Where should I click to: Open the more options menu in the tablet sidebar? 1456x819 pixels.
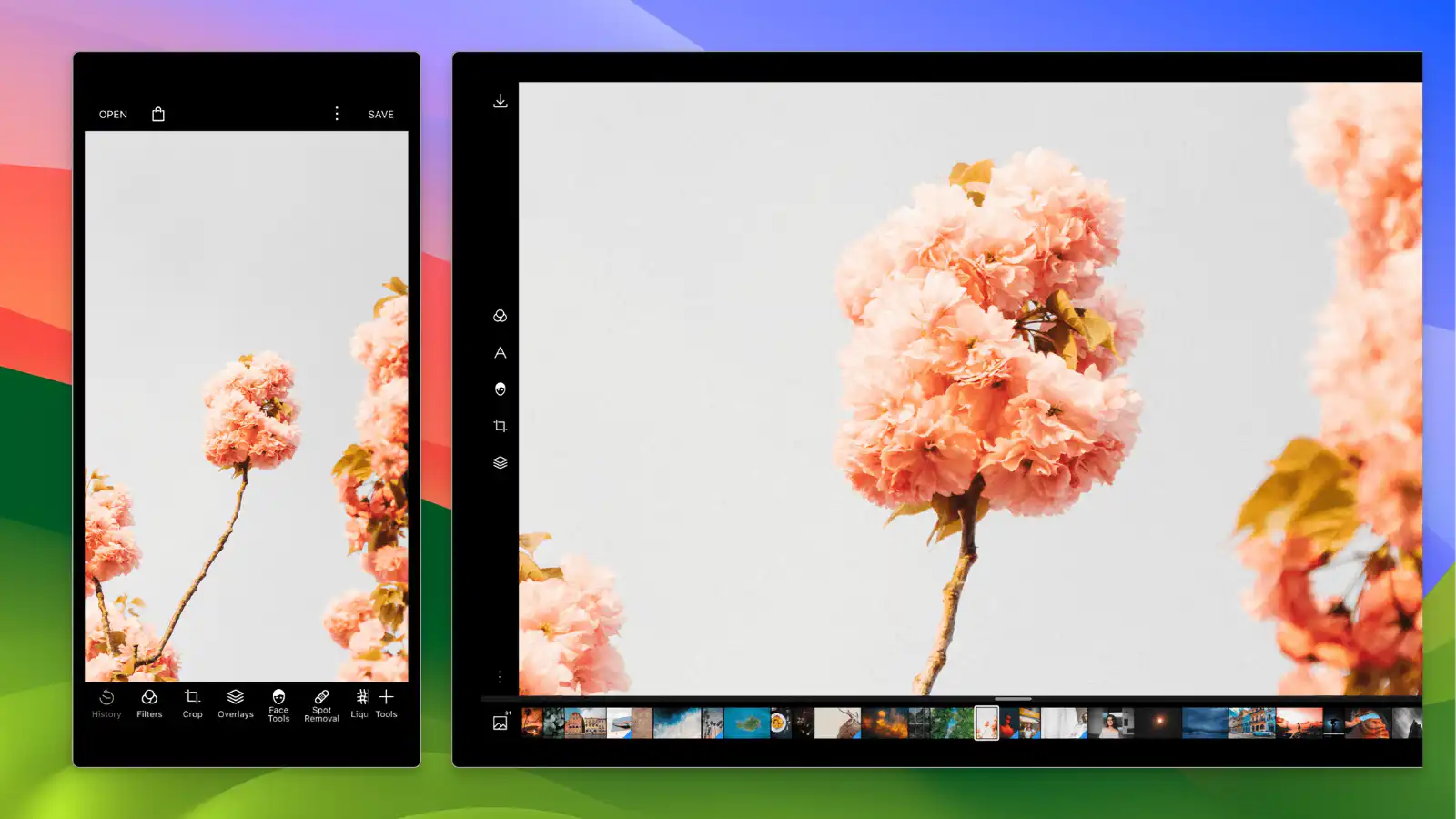pyautogui.click(x=500, y=676)
